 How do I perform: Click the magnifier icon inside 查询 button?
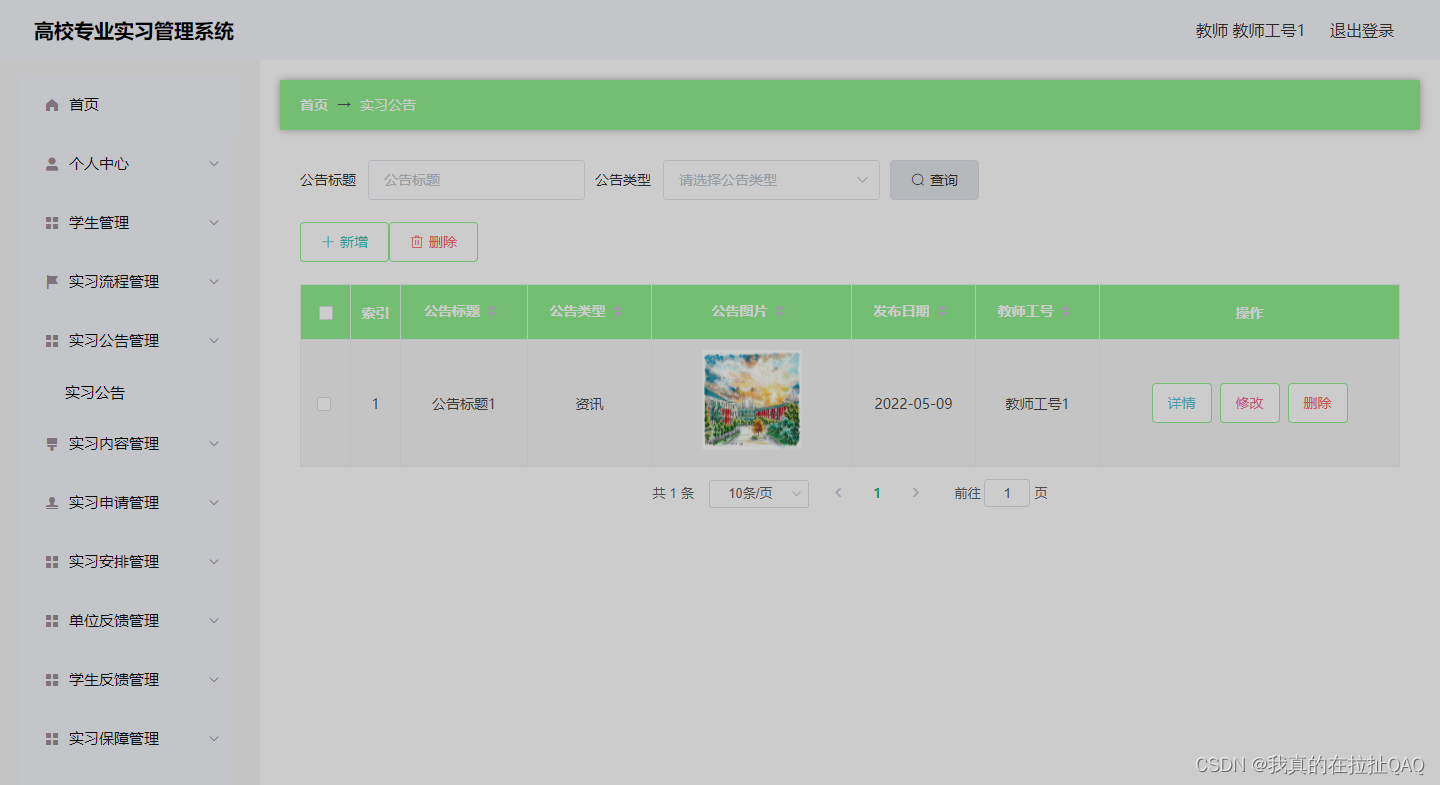tap(917, 179)
